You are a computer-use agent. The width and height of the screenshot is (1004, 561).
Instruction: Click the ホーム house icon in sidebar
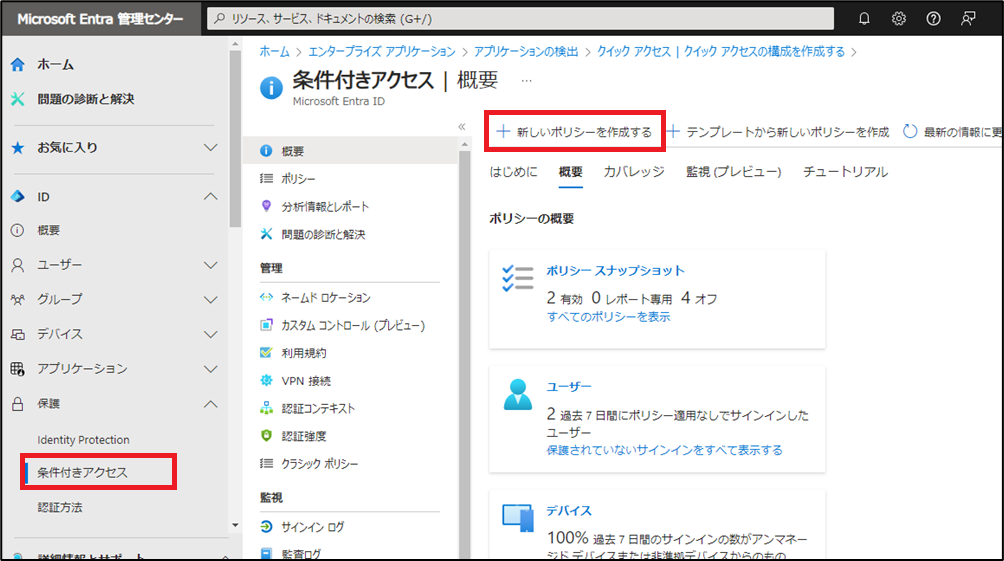coord(18,65)
